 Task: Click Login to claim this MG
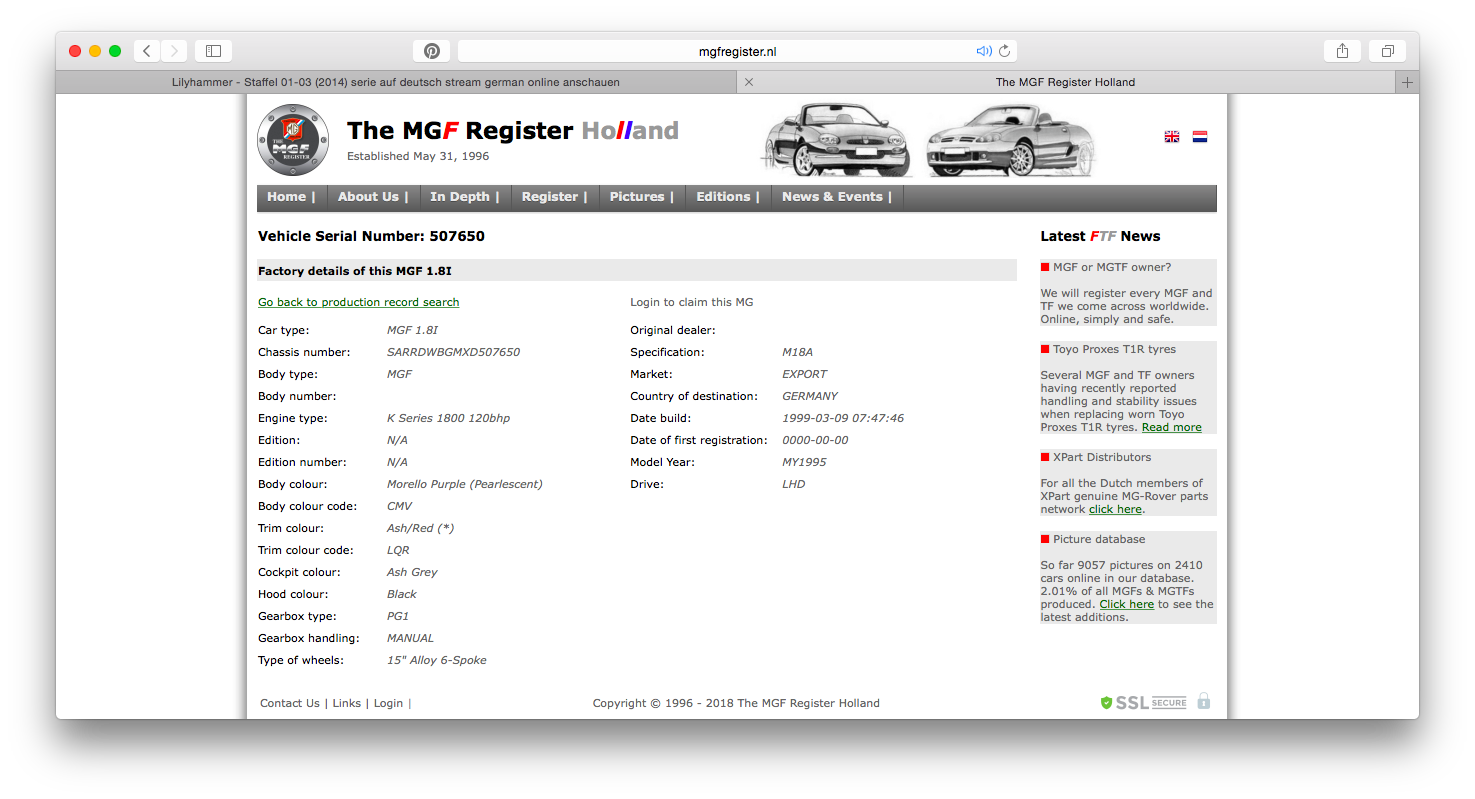point(691,302)
